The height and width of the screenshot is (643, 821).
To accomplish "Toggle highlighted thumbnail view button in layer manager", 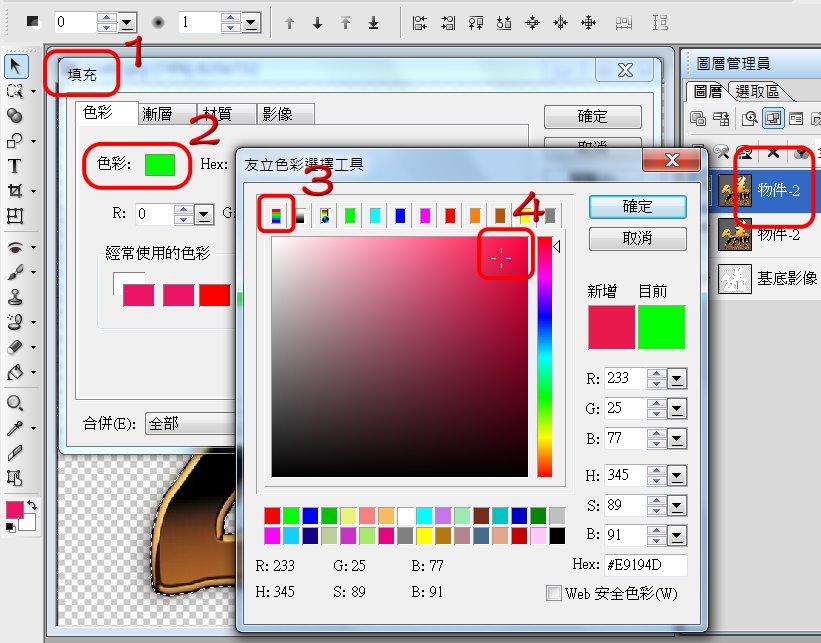I will pos(773,118).
